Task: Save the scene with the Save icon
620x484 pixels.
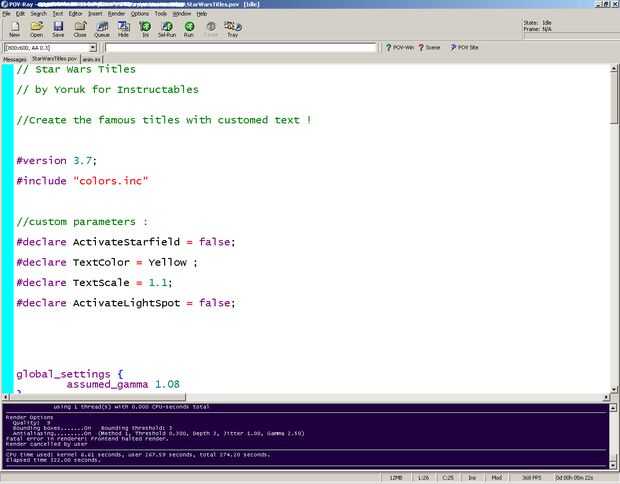Action: click(58, 29)
